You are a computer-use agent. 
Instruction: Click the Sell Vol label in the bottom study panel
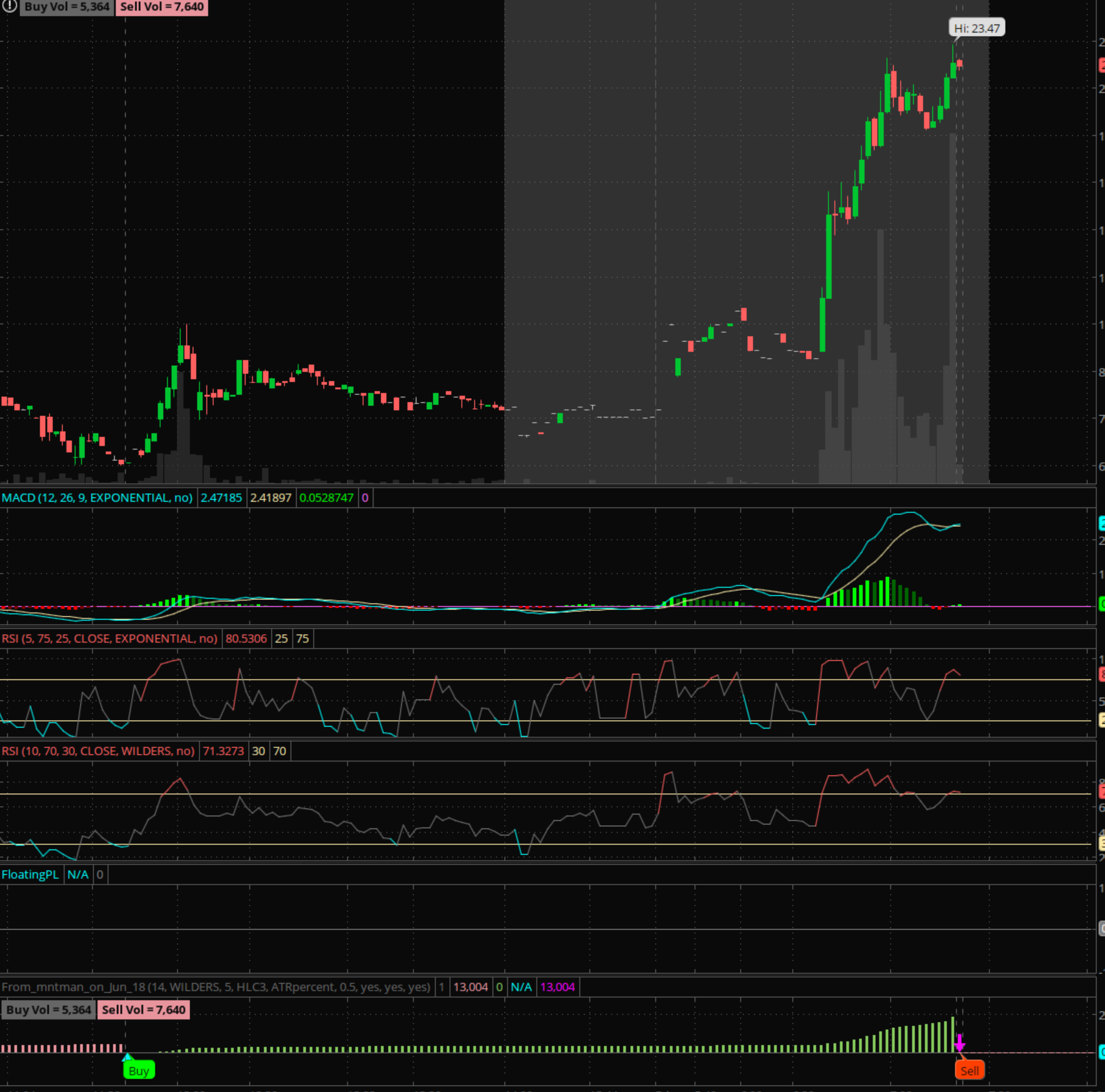tap(143, 1010)
